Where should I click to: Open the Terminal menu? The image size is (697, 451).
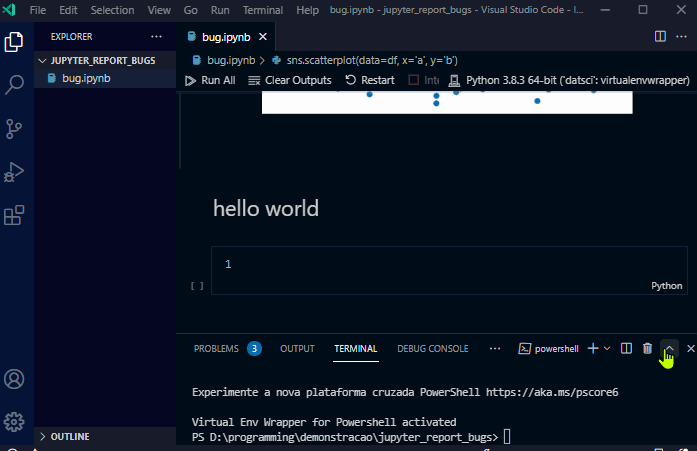[x=263, y=10]
